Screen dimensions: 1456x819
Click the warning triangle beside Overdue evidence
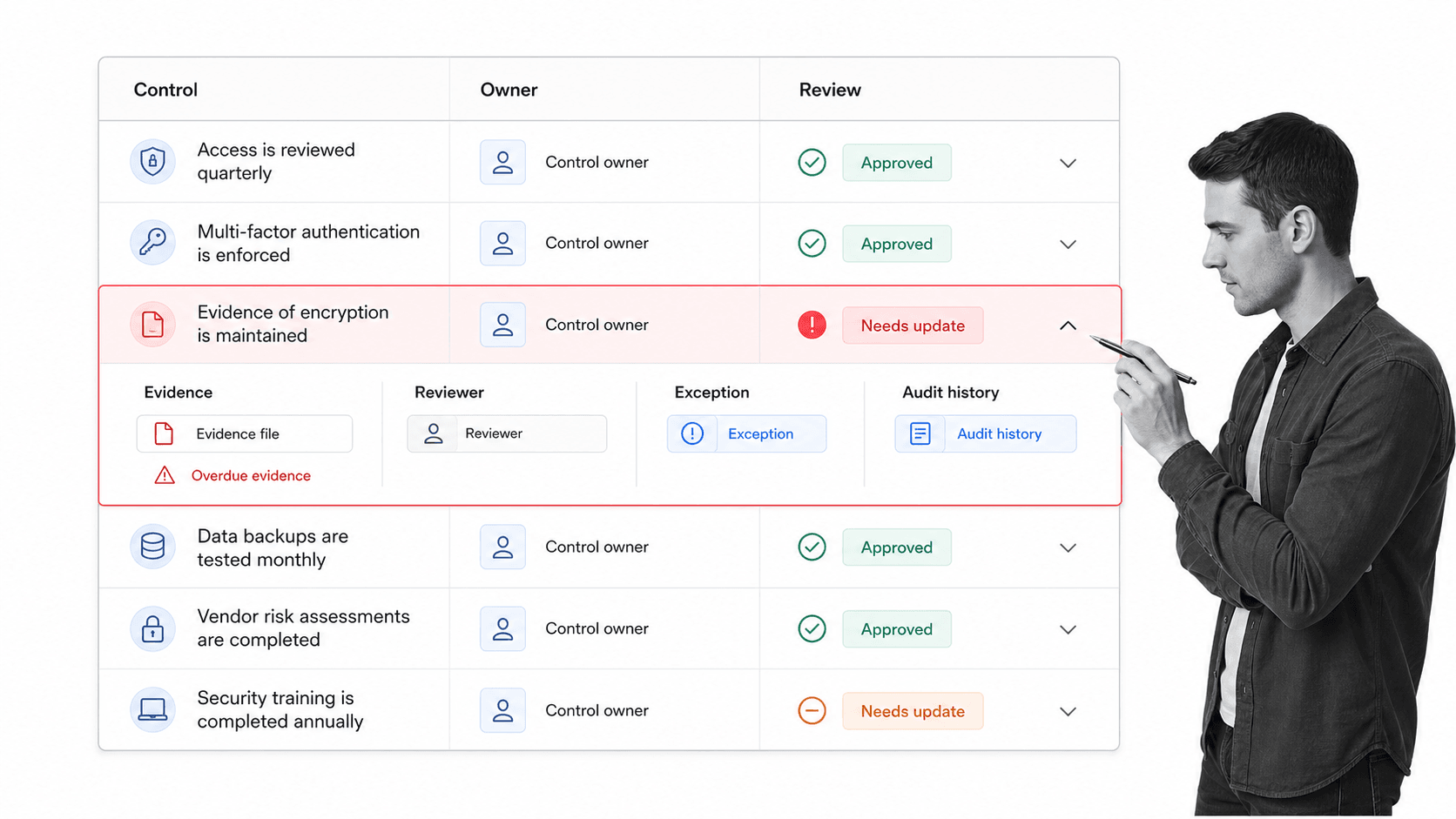click(165, 475)
